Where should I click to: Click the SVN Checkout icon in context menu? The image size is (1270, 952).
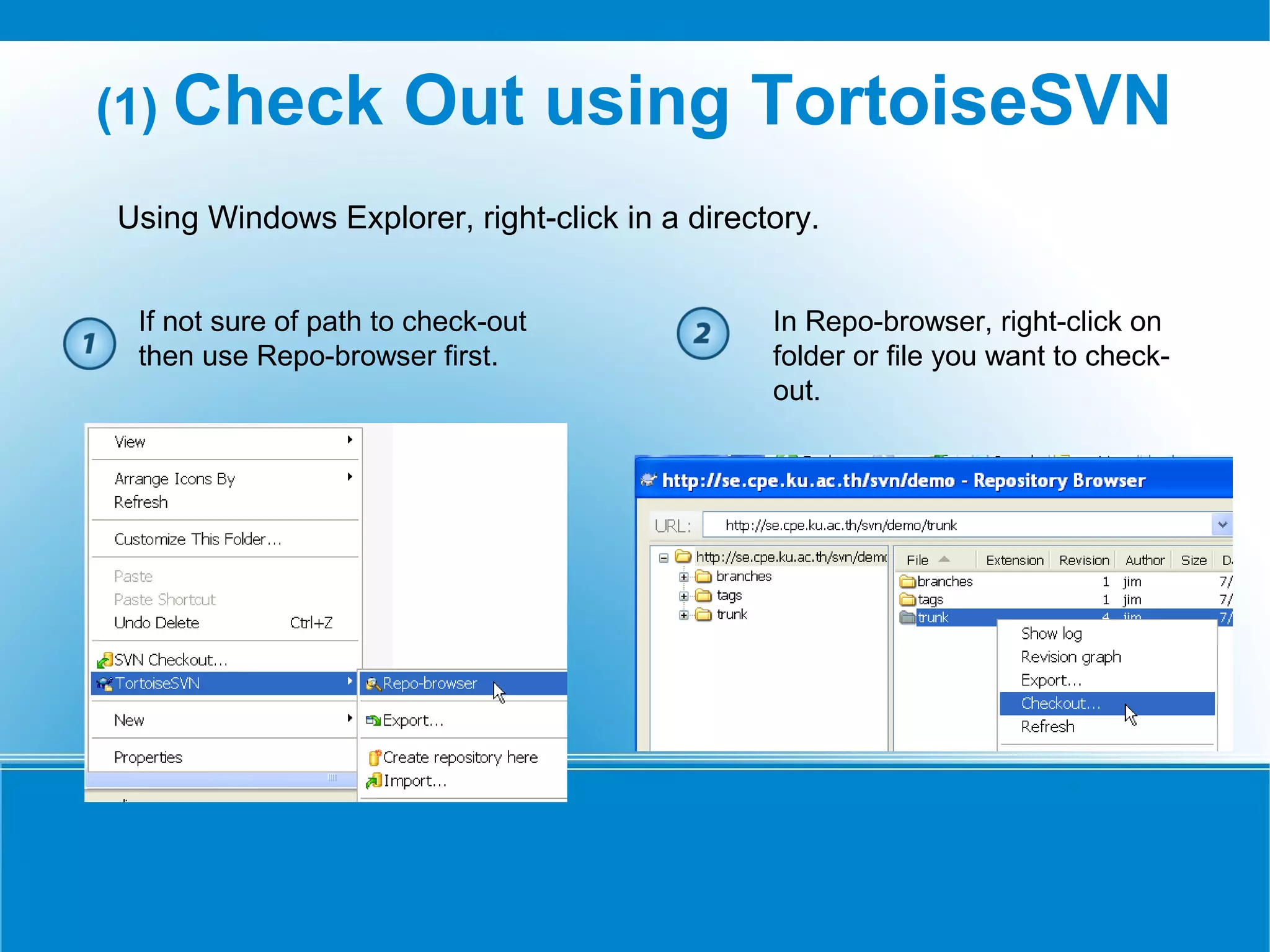click(105, 660)
